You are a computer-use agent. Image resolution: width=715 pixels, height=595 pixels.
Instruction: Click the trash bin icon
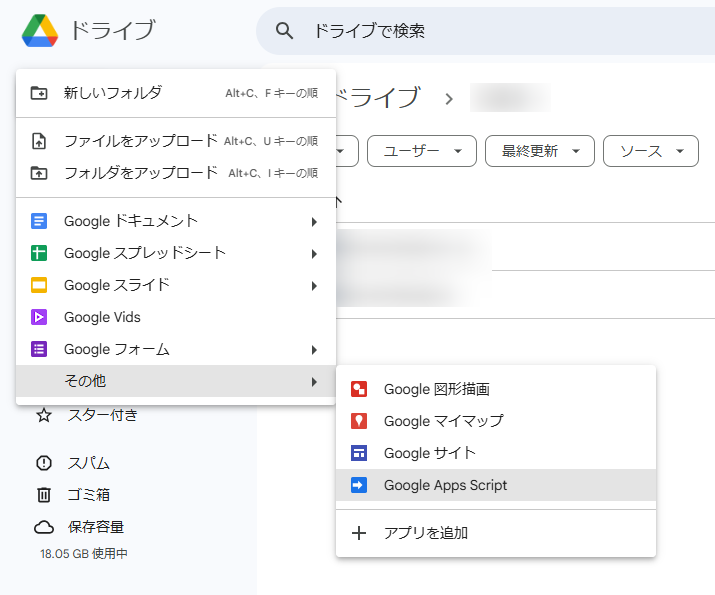point(44,495)
